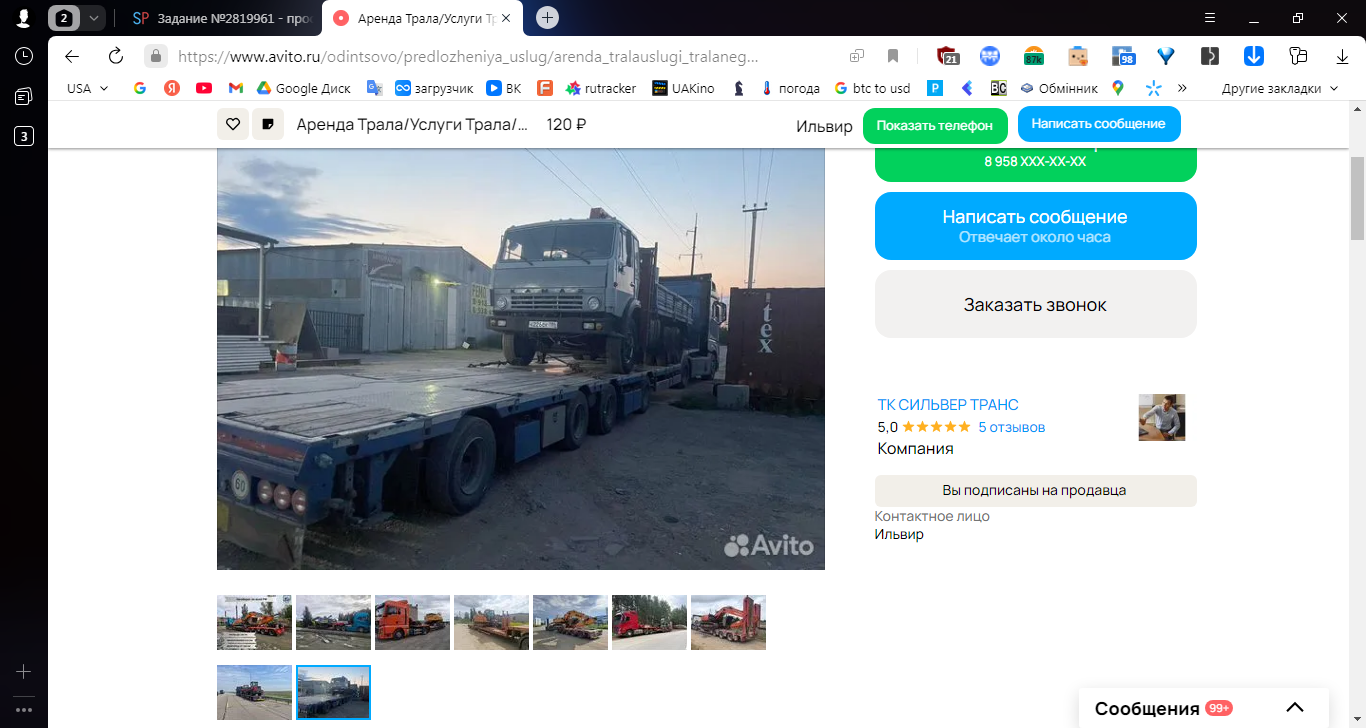The image size is (1366, 728).
Task: Select the last thumbnail with blue border
Action: pyautogui.click(x=334, y=692)
